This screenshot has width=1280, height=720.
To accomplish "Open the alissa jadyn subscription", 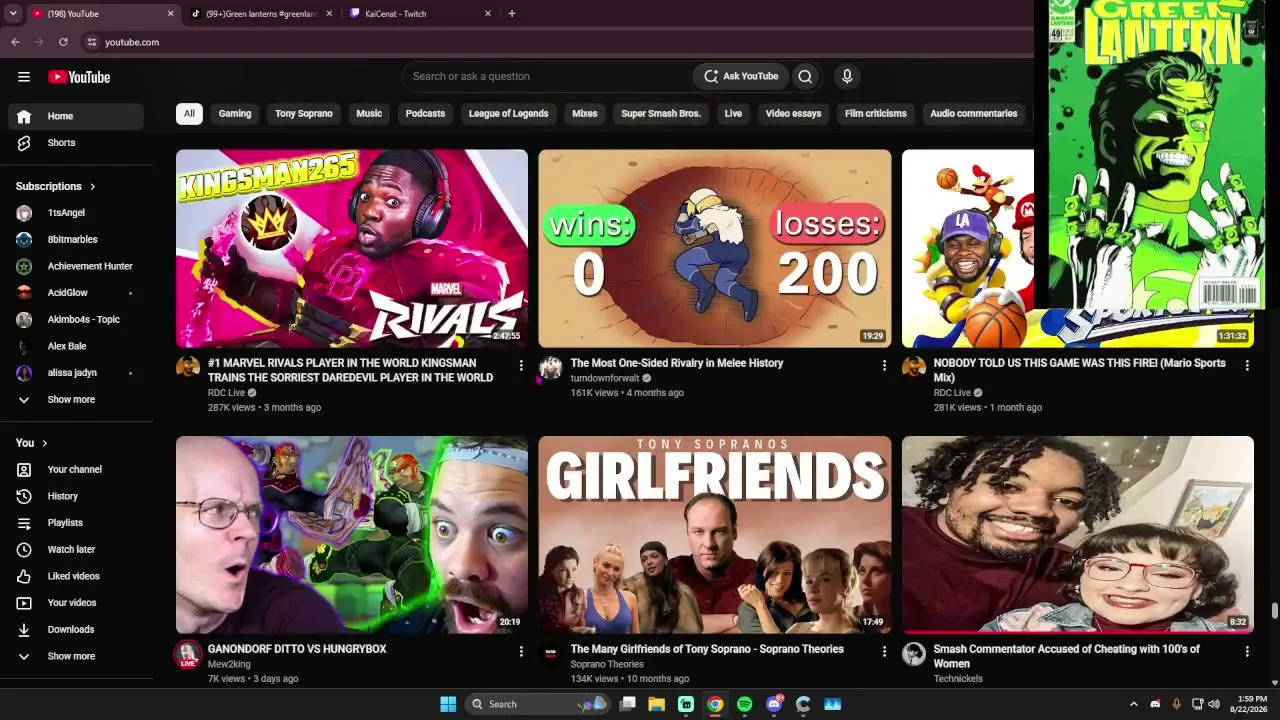I will (x=76, y=373).
